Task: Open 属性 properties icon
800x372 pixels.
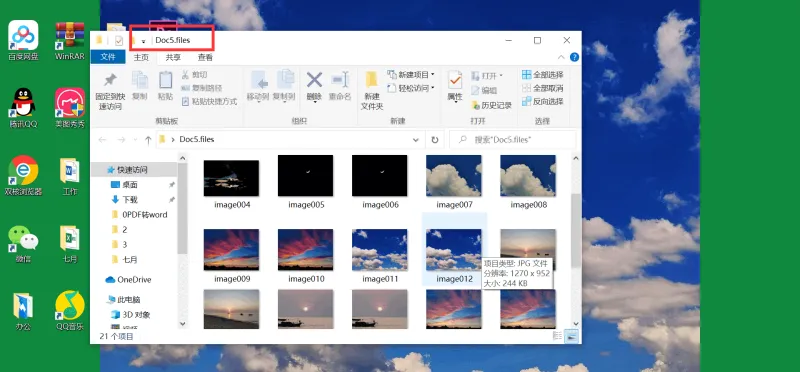Action: click(455, 80)
